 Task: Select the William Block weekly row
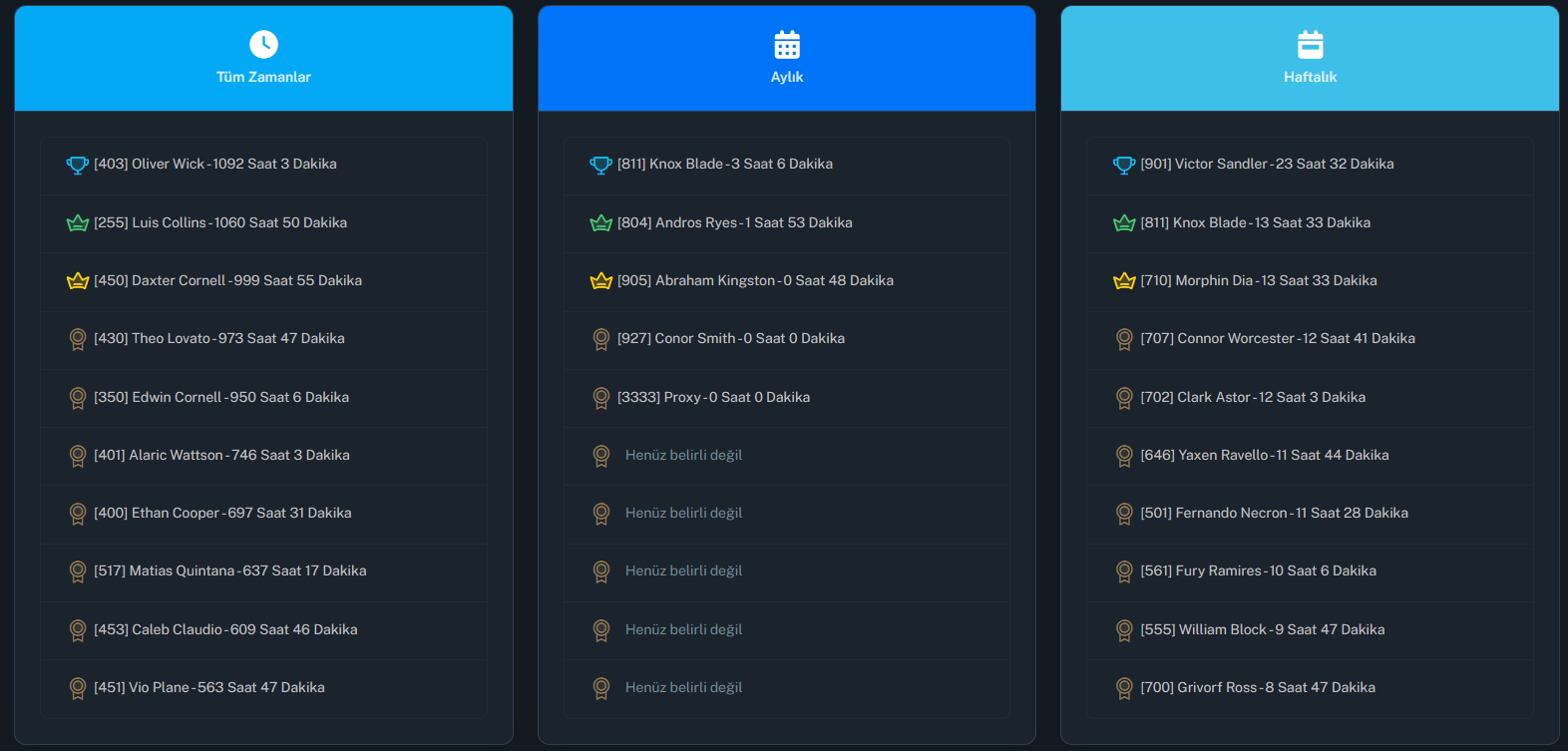[x=1263, y=630]
